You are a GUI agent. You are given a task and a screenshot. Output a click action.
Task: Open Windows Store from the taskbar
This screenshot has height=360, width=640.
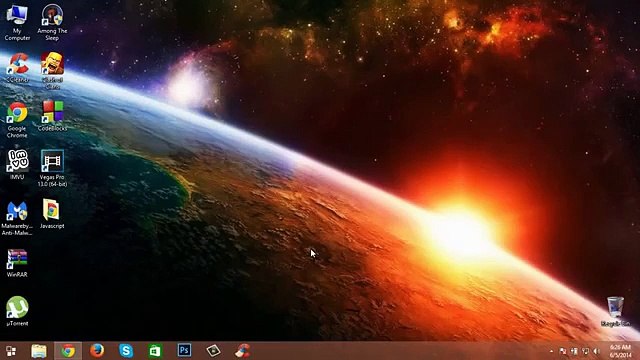(155, 351)
